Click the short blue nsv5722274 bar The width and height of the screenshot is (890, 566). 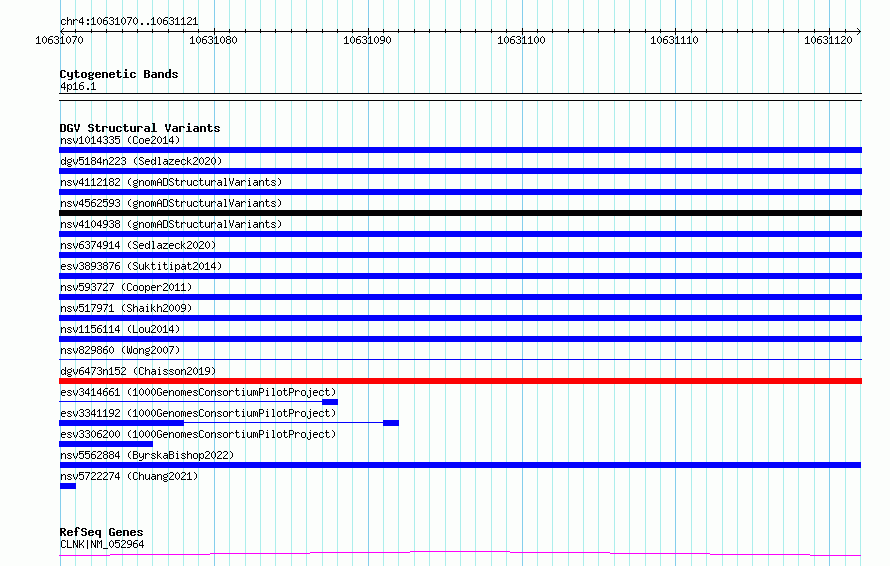(x=68, y=486)
